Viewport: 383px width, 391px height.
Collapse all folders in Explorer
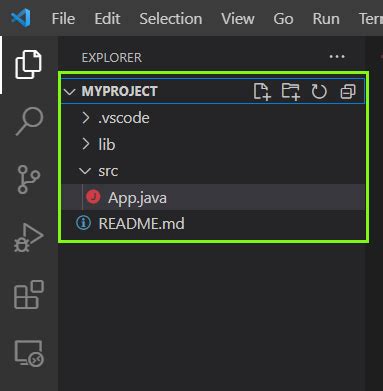(348, 92)
